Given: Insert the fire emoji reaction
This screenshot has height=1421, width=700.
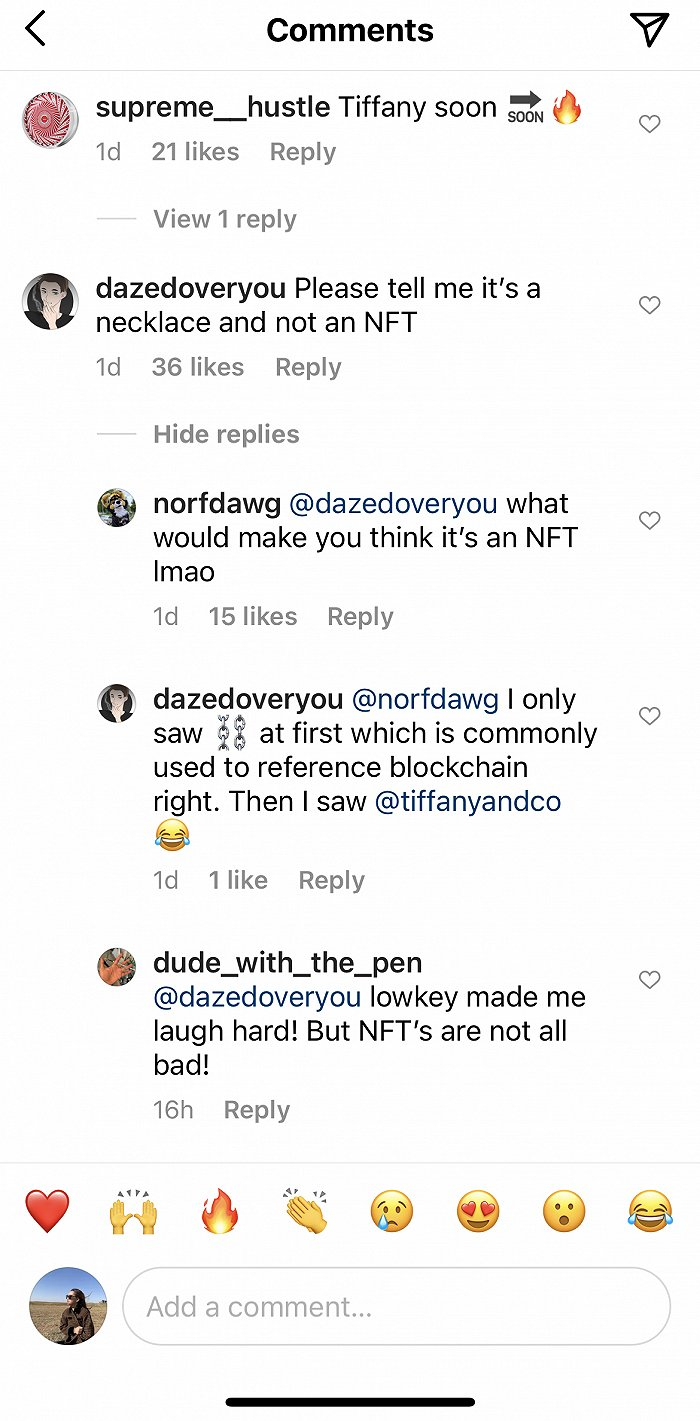Looking at the screenshot, I should [220, 1212].
